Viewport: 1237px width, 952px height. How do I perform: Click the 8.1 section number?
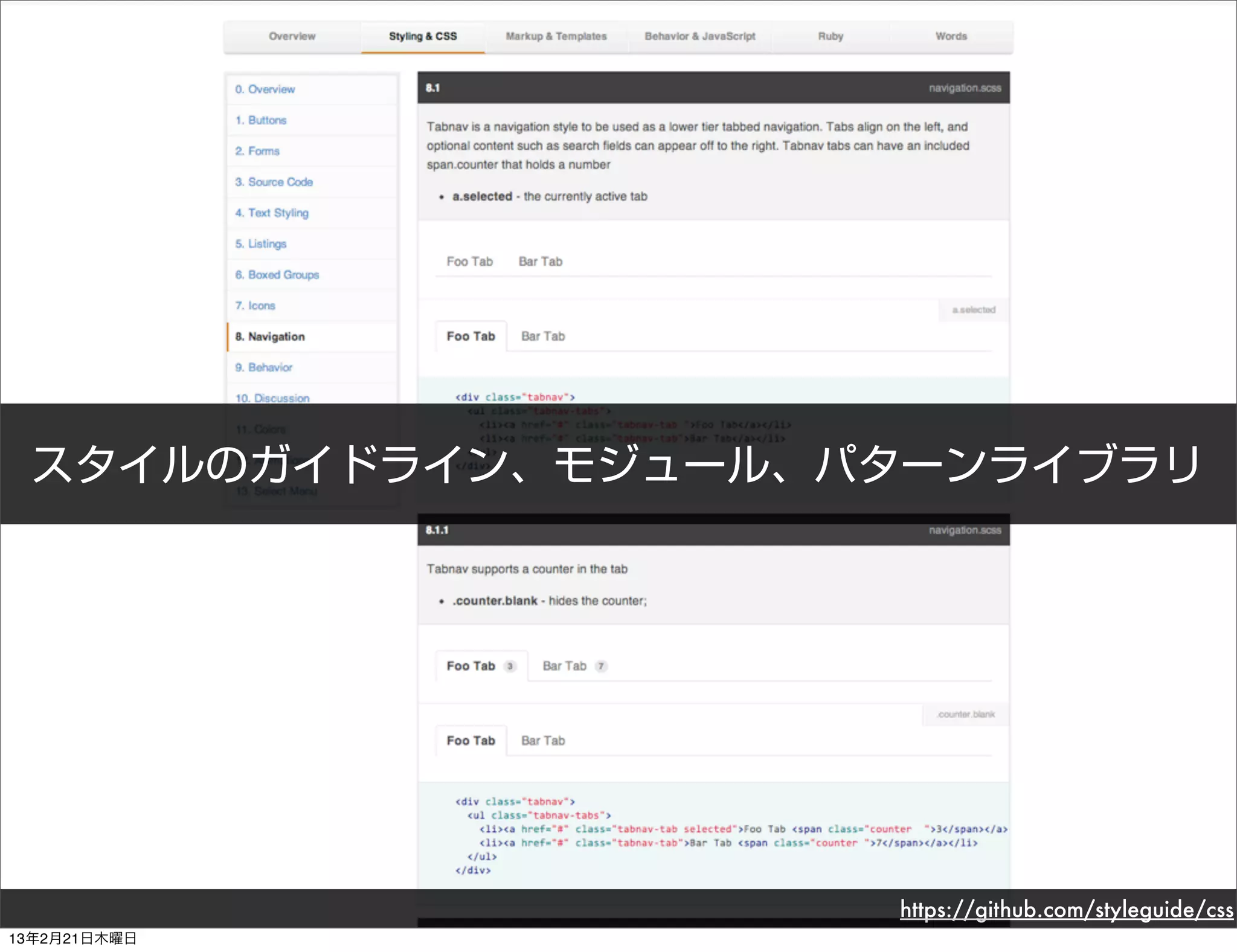point(432,88)
